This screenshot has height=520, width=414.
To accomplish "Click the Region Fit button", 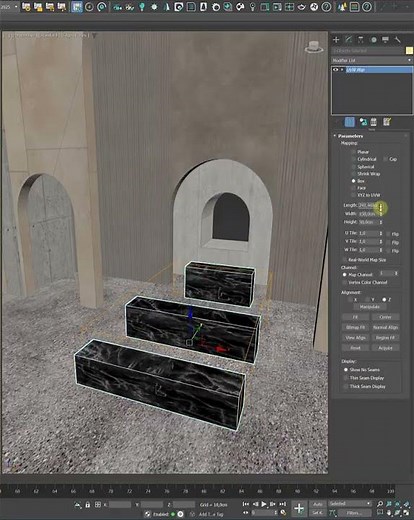I will (x=385, y=338).
